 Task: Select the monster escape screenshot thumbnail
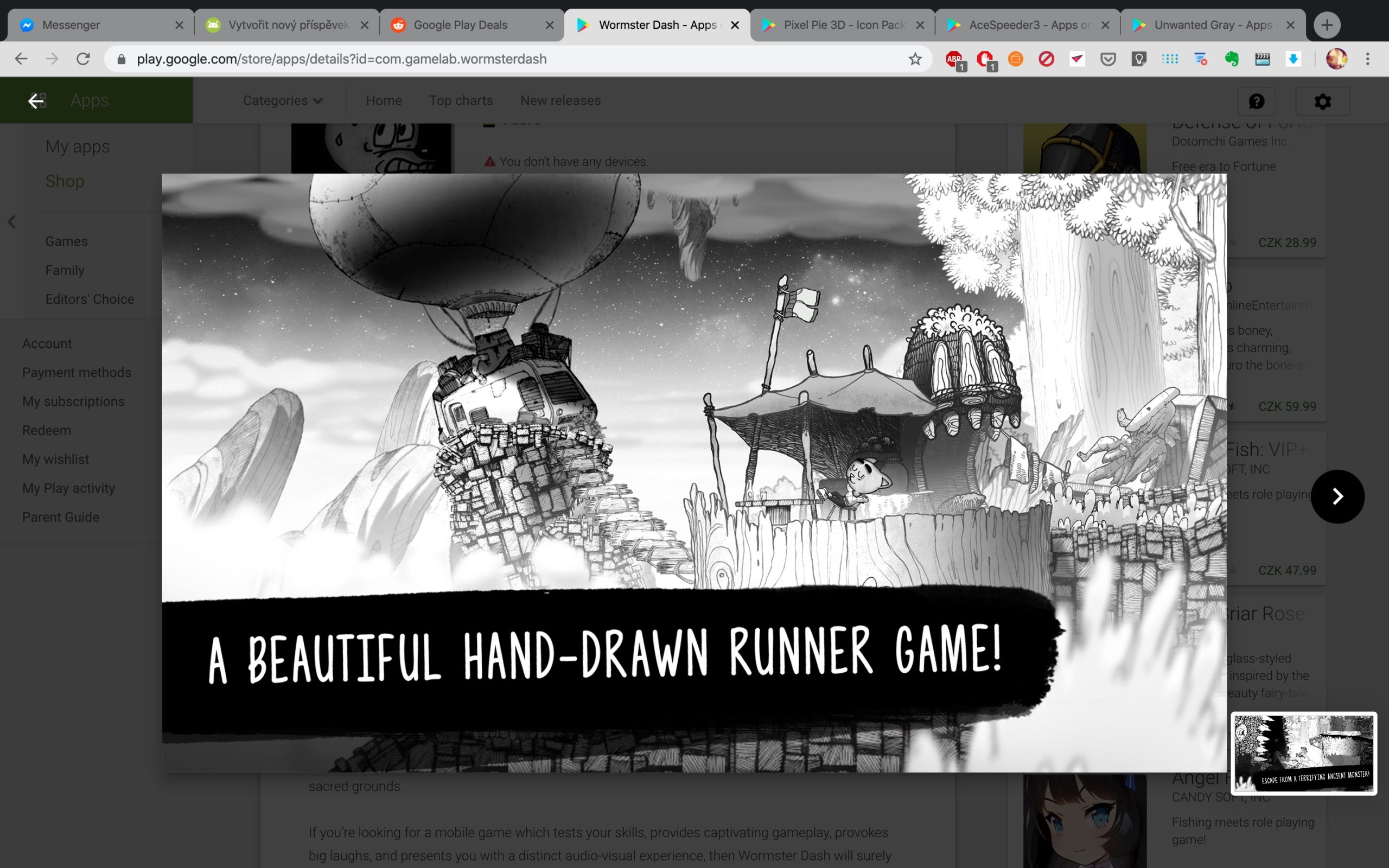(1303, 753)
